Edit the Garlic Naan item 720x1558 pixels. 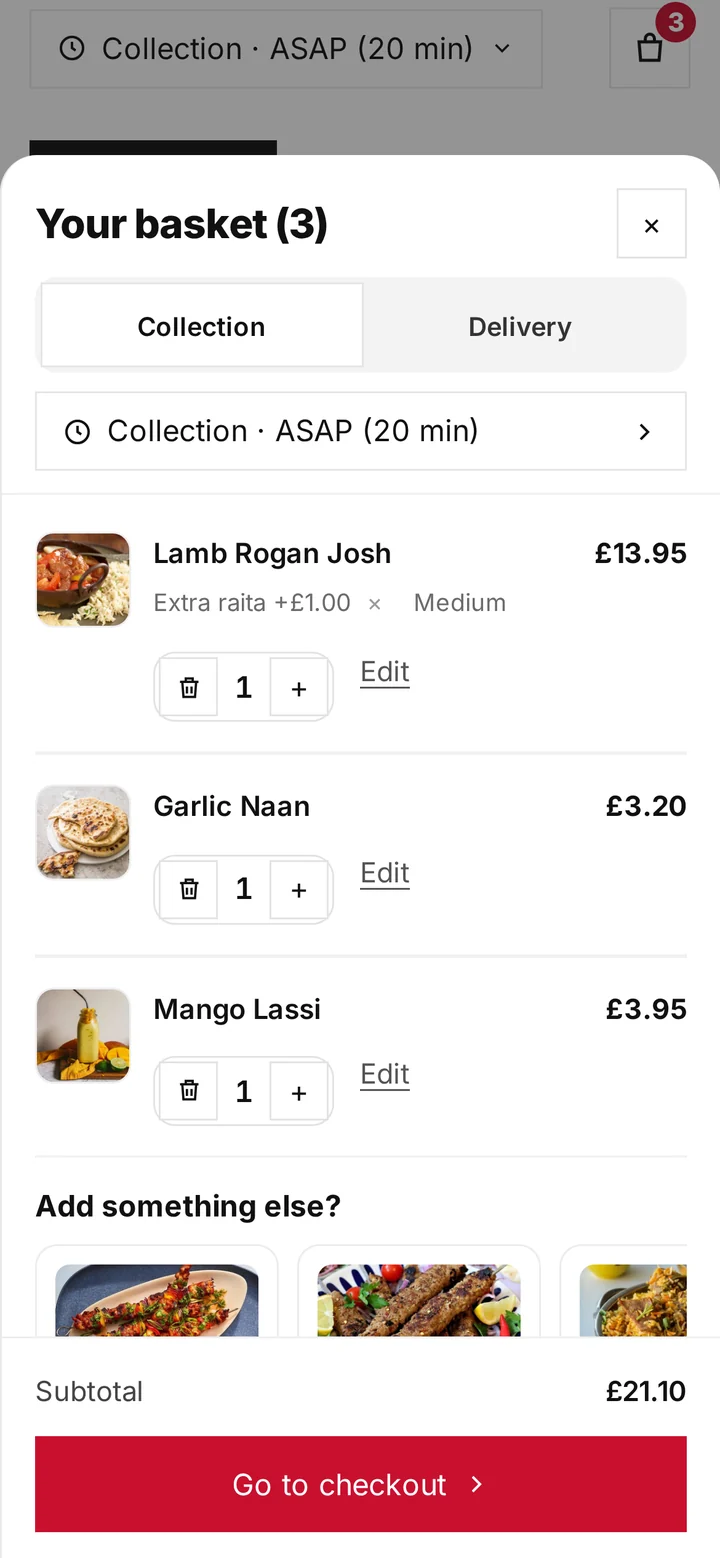click(385, 873)
